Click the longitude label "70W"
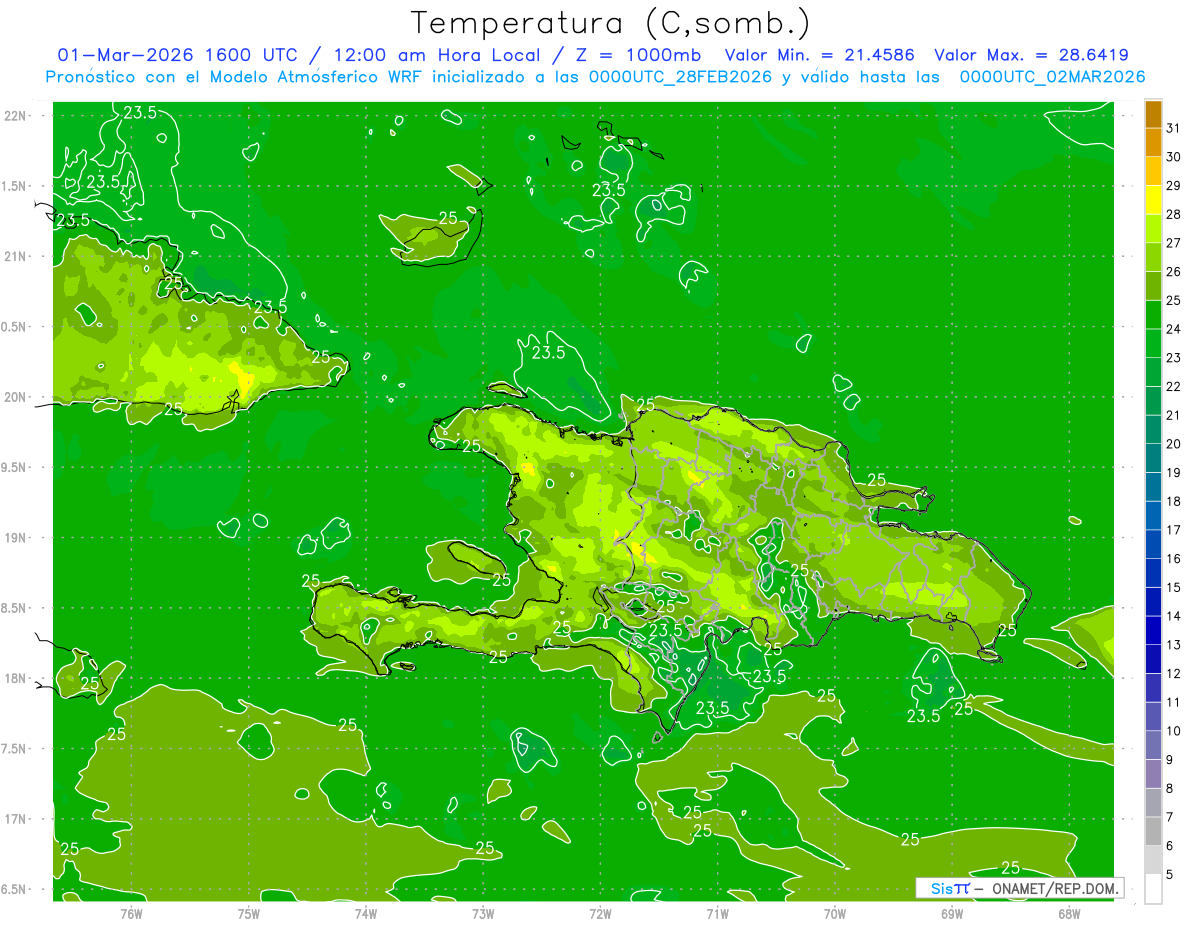The image size is (1200, 927). 834,913
